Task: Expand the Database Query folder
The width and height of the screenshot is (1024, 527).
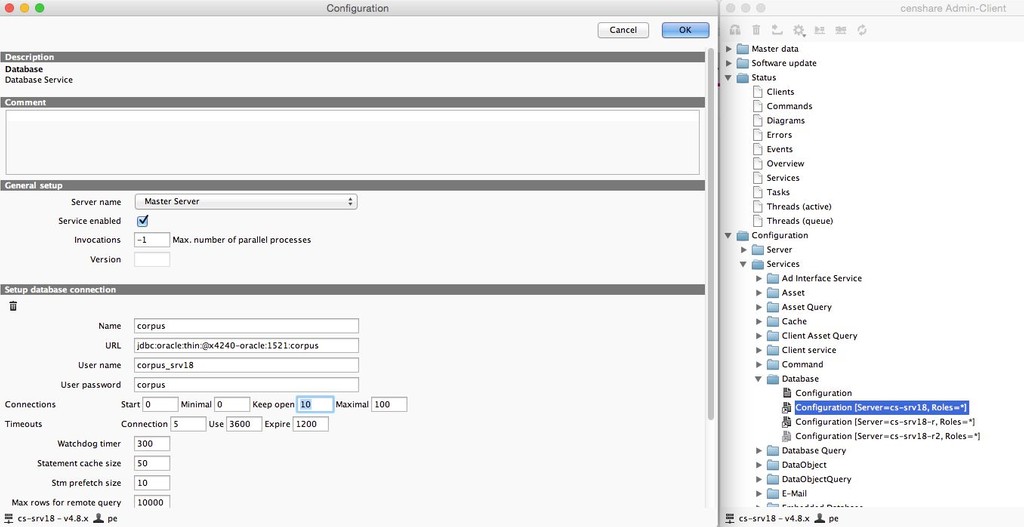Action: pos(759,451)
